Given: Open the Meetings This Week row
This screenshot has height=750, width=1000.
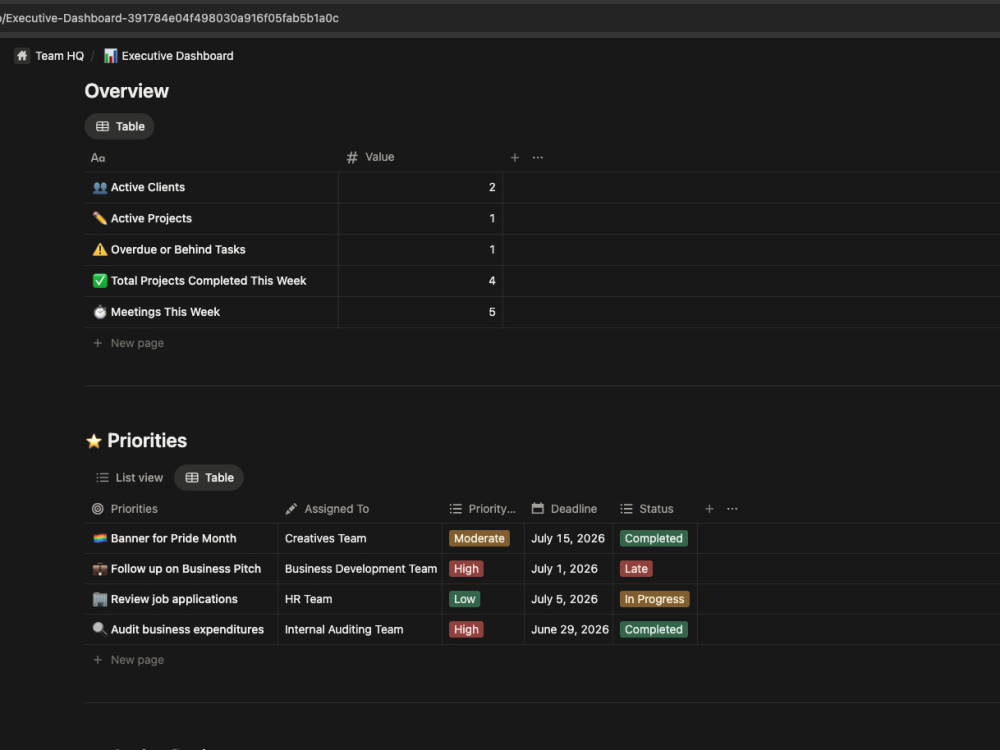Looking at the screenshot, I should (x=165, y=312).
